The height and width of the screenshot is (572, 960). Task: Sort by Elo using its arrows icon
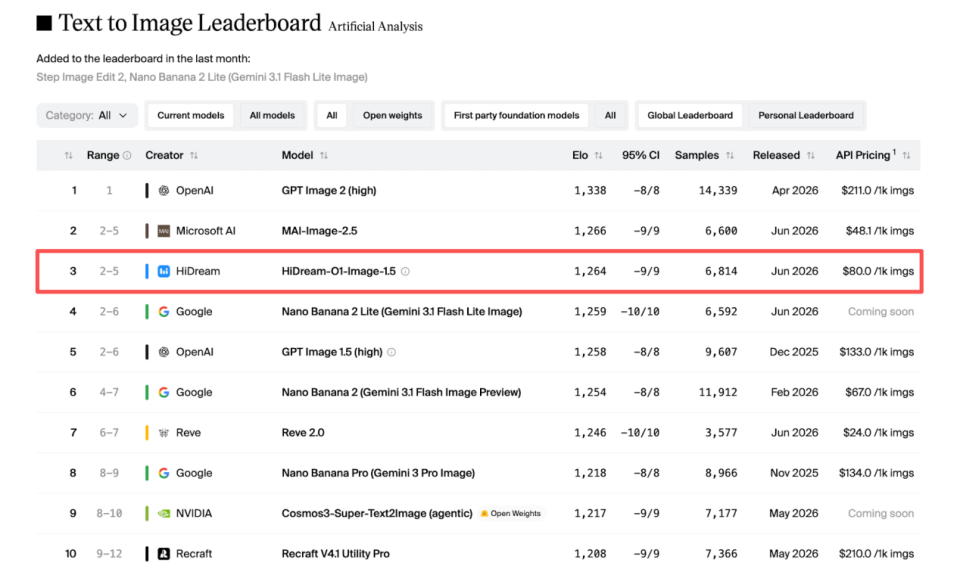[599, 156]
